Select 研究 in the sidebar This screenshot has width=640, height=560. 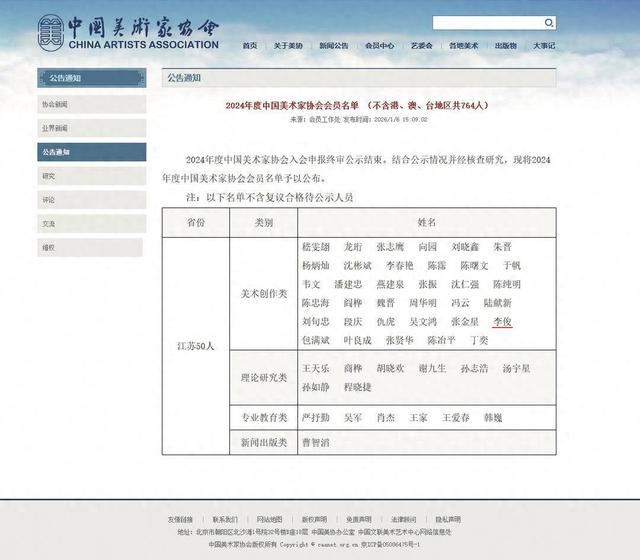(91, 176)
